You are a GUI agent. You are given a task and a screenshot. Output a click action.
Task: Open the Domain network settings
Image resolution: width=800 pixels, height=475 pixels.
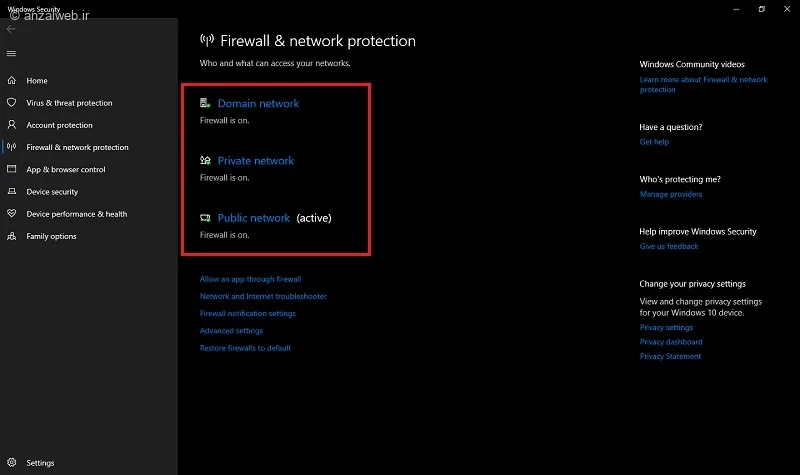tap(258, 104)
